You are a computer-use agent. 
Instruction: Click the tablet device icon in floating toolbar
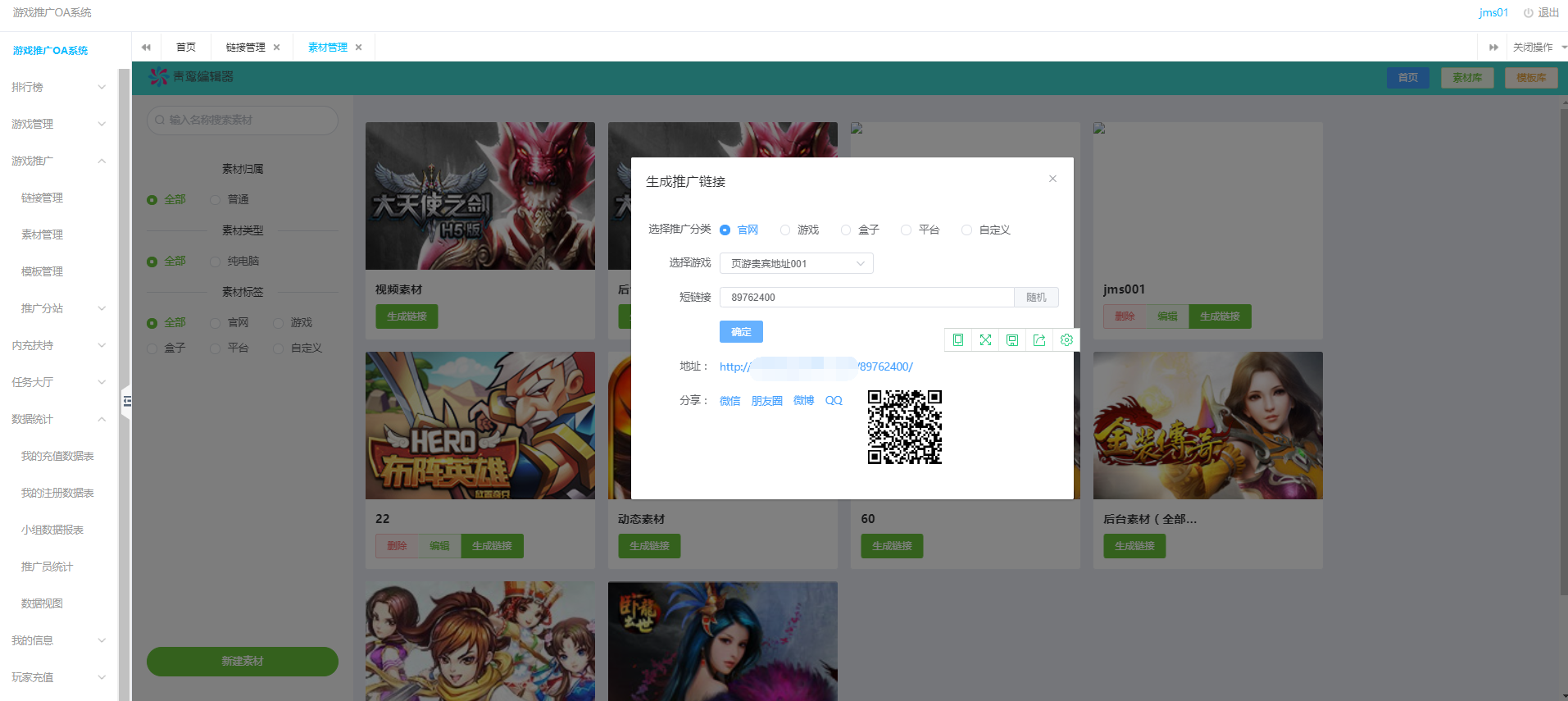tap(957, 340)
